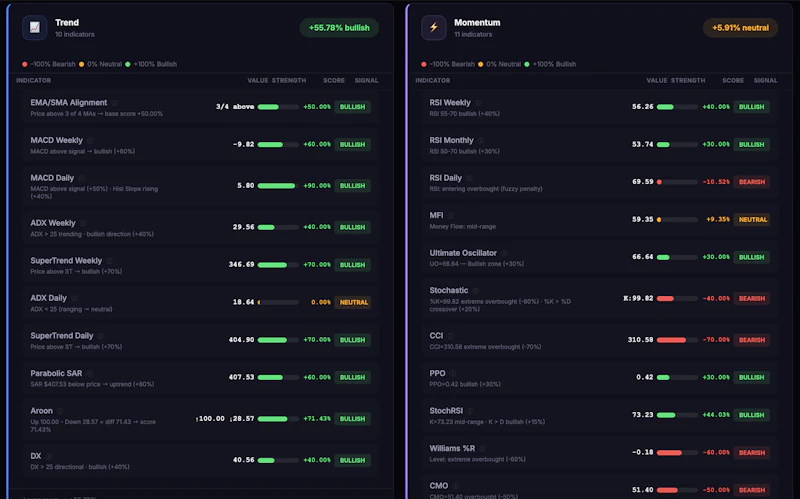The image size is (800, 499).
Task: Click BULLISH signal badge for MACD Daily
Action: click(353, 186)
